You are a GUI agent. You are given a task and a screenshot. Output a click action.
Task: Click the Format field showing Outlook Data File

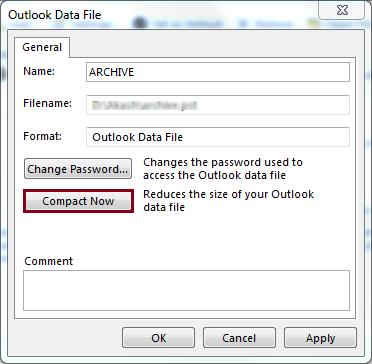tap(218, 137)
